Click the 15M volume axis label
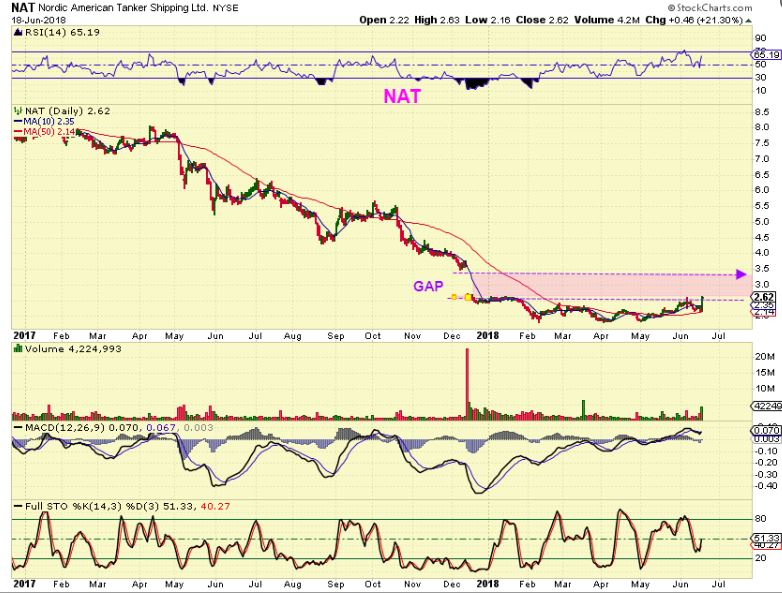Screen dimensions: 782x593 [764, 372]
